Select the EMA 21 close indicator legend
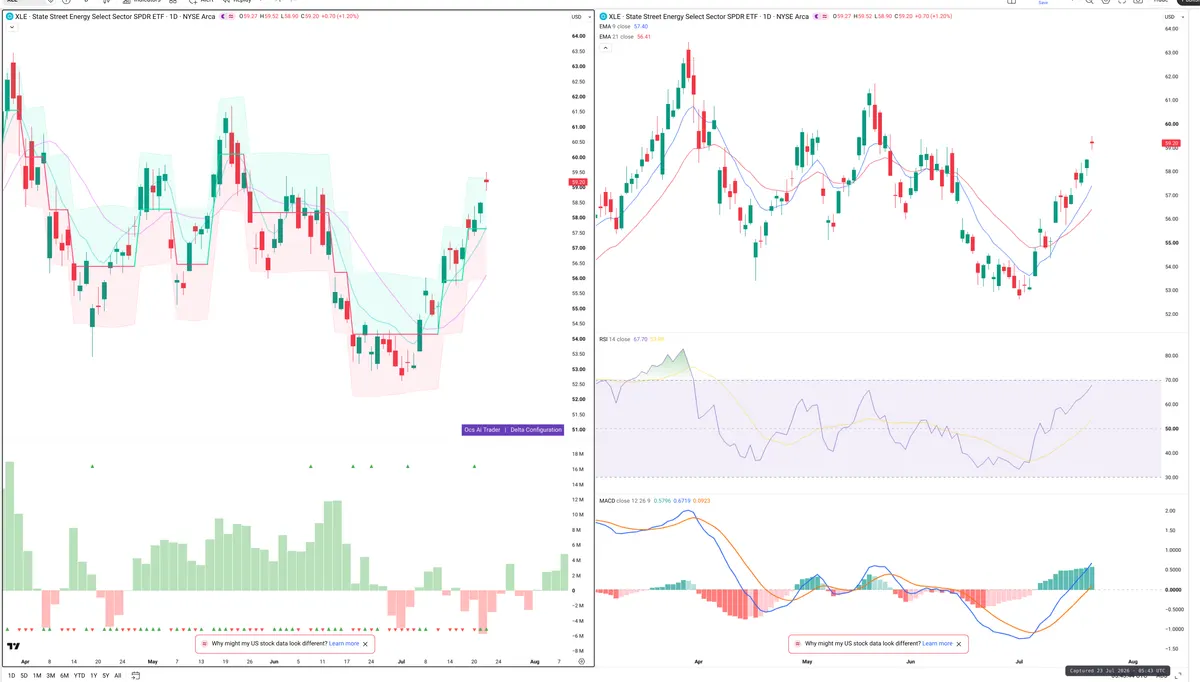Screen dimensions: 1200x682 click(x=617, y=37)
